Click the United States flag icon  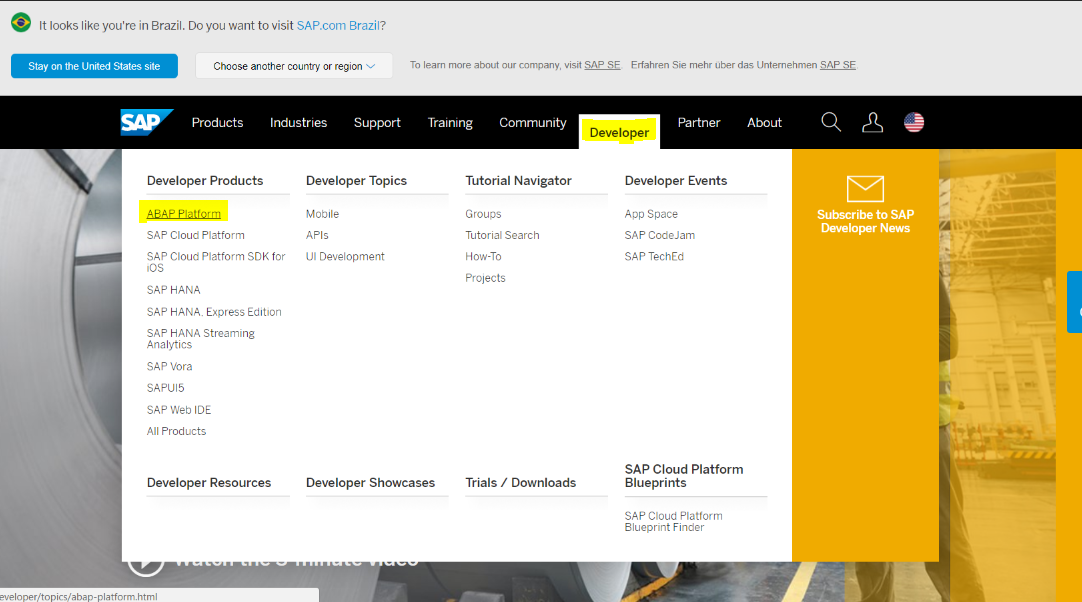pos(914,122)
